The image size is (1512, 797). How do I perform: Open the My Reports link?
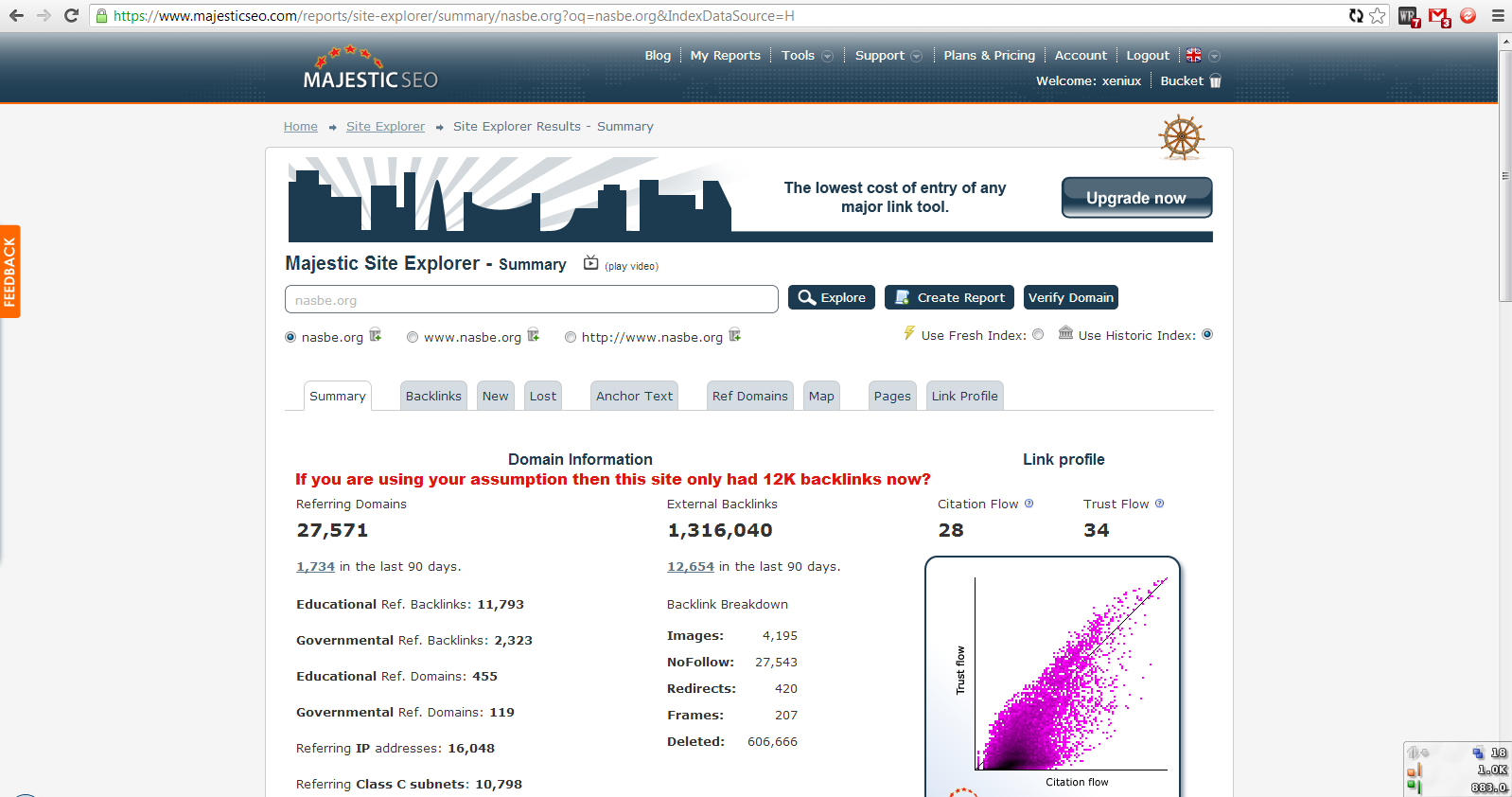[x=726, y=56]
